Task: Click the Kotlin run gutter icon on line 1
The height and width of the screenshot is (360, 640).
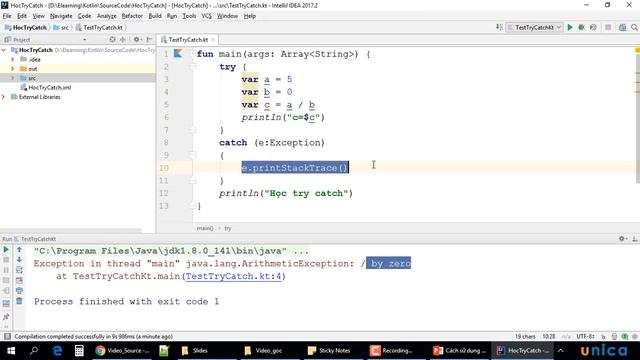Action: coord(178,53)
